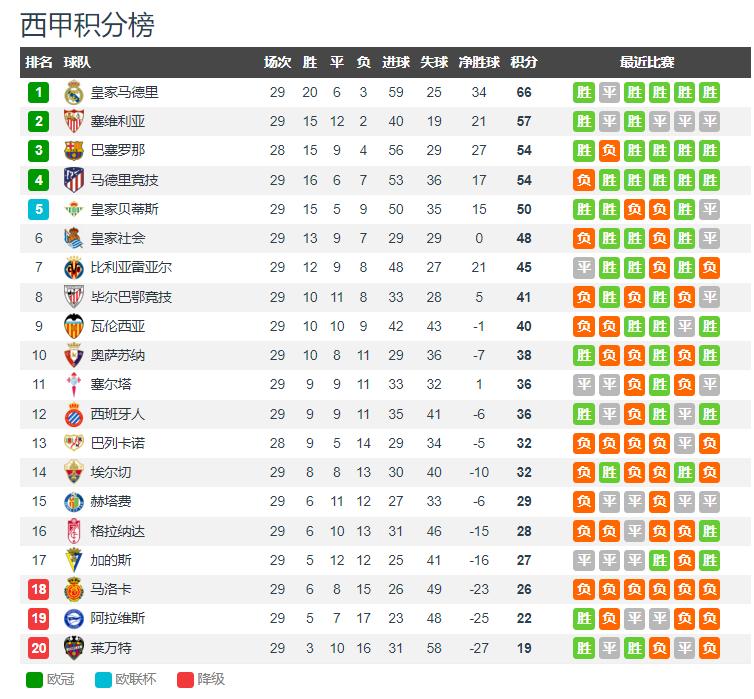
Task: Sort by the 积分 column header
Action: click(524, 62)
